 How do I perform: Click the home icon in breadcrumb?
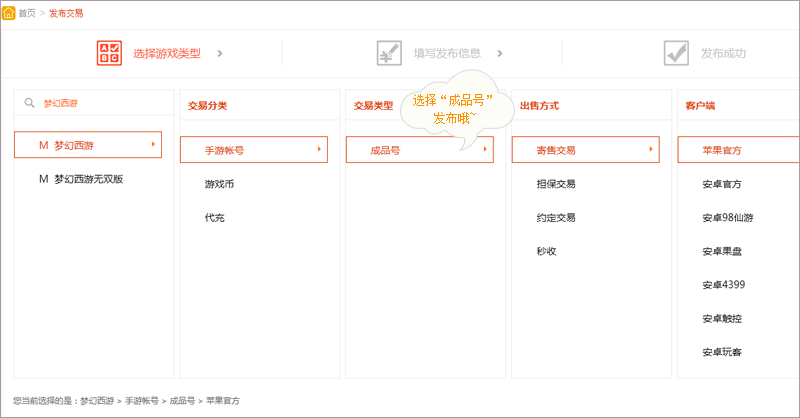coord(9,13)
